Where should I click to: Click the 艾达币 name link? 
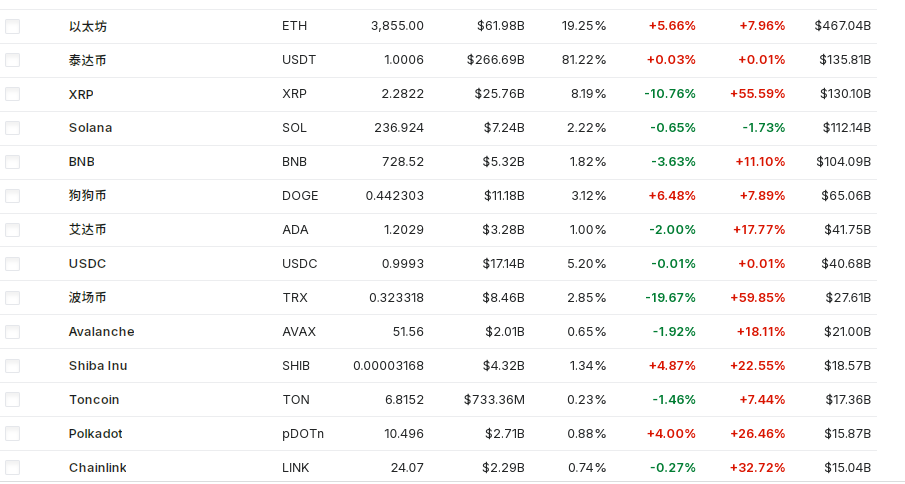pyautogui.click(x=88, y=230)
